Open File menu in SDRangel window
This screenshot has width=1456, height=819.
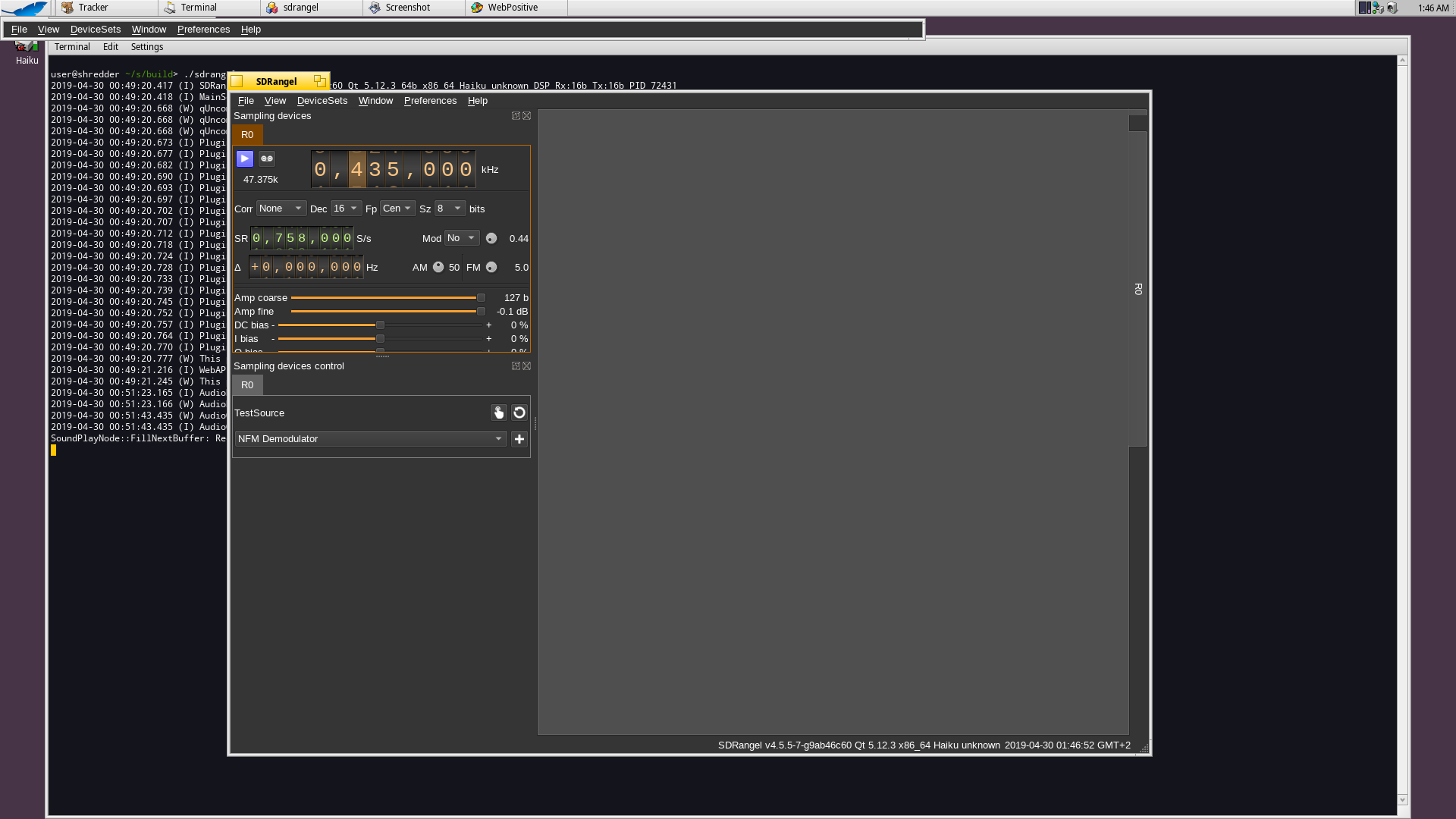(x=246, y=101)
